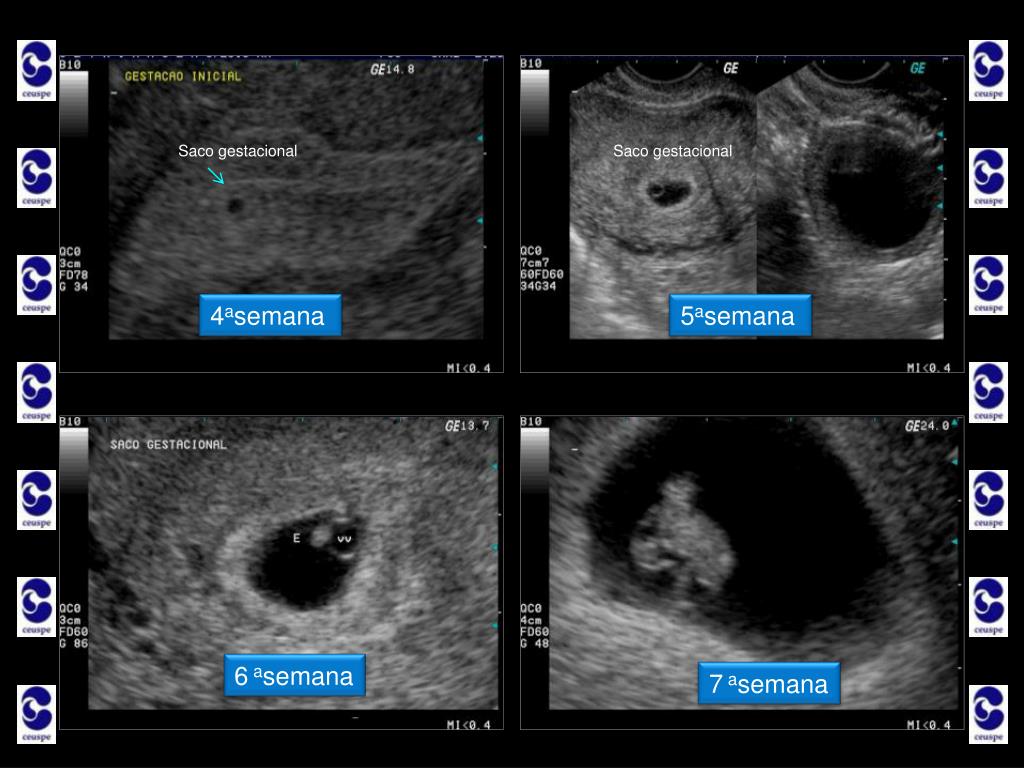Open the 7th week embryo ultrasound image
This screenshot has width=1024, height=768.
pos(742,572)
